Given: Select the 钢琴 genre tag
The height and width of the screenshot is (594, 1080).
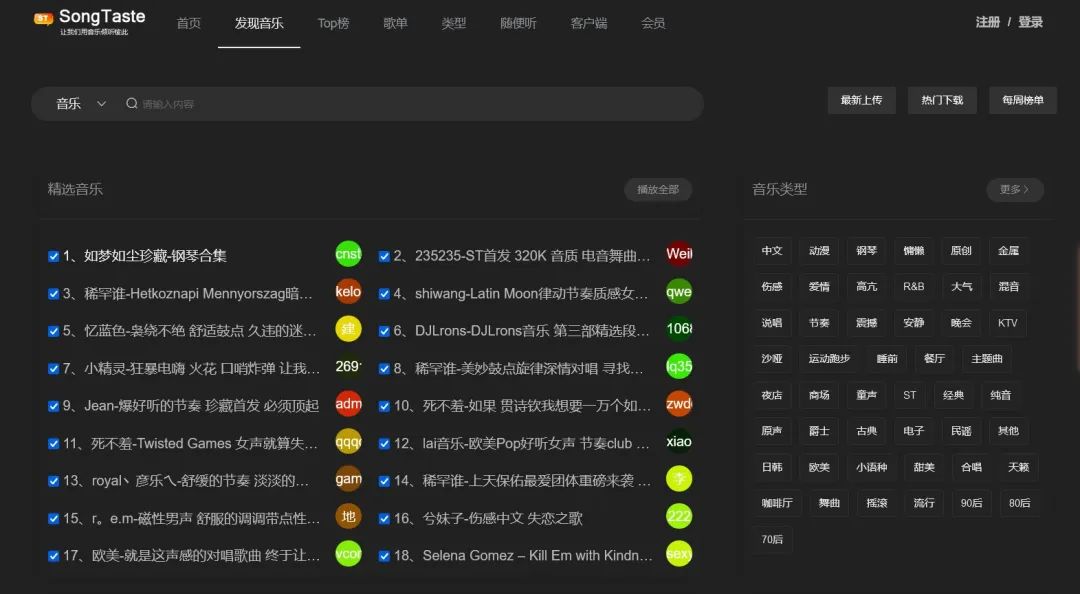Looking at the screenshot, I should point(867,251).
